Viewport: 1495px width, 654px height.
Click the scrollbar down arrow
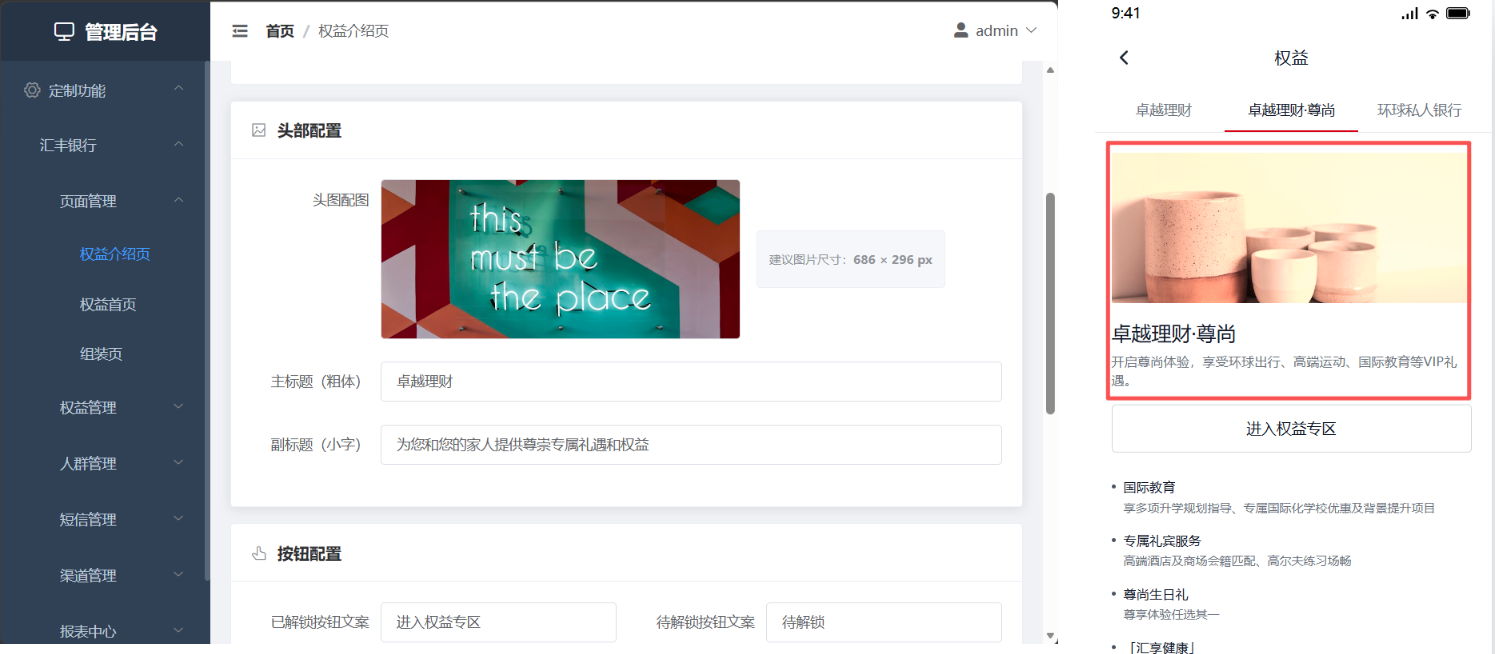(x=1050, y=635)
